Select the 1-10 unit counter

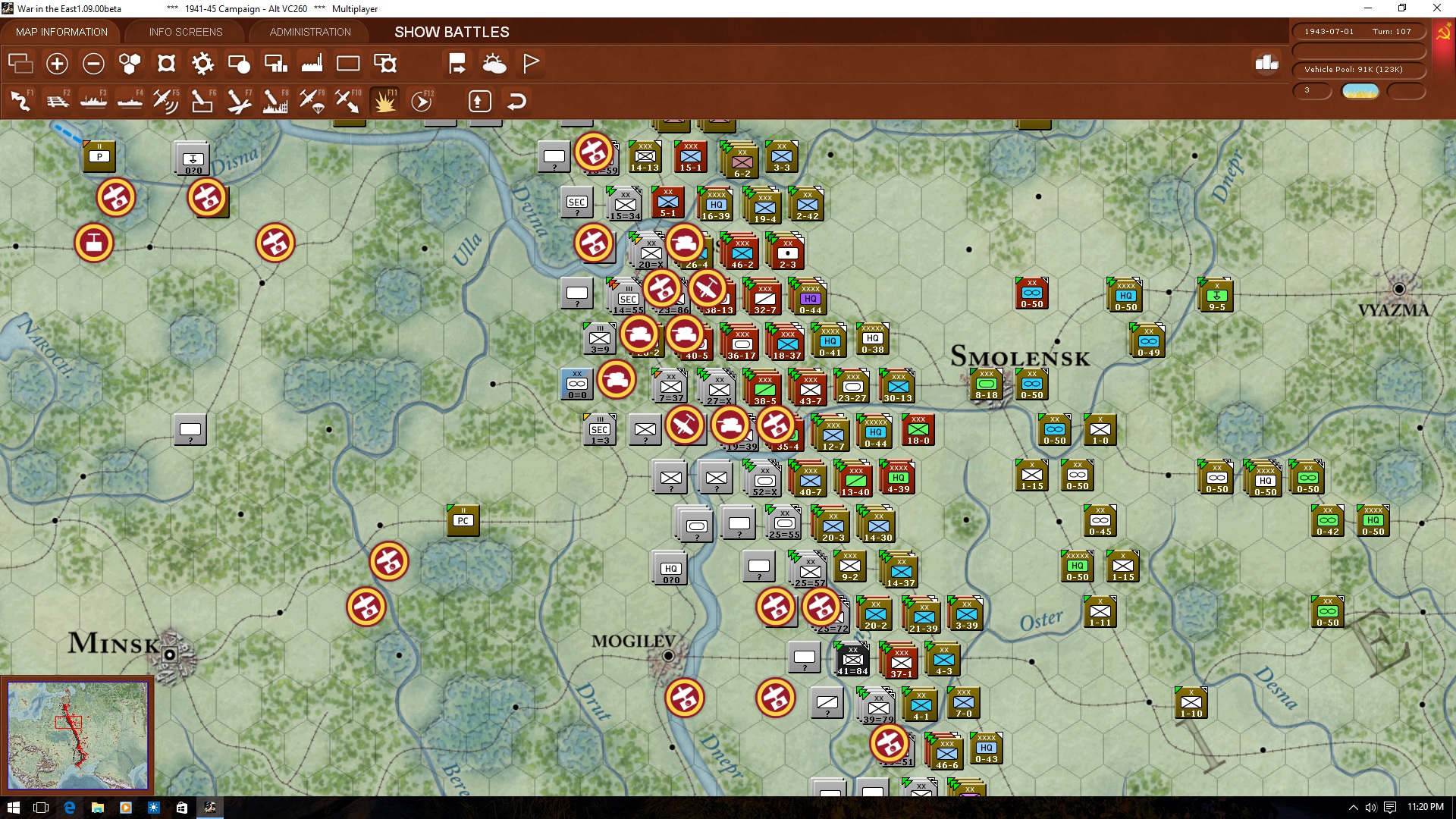[1191, 702]
